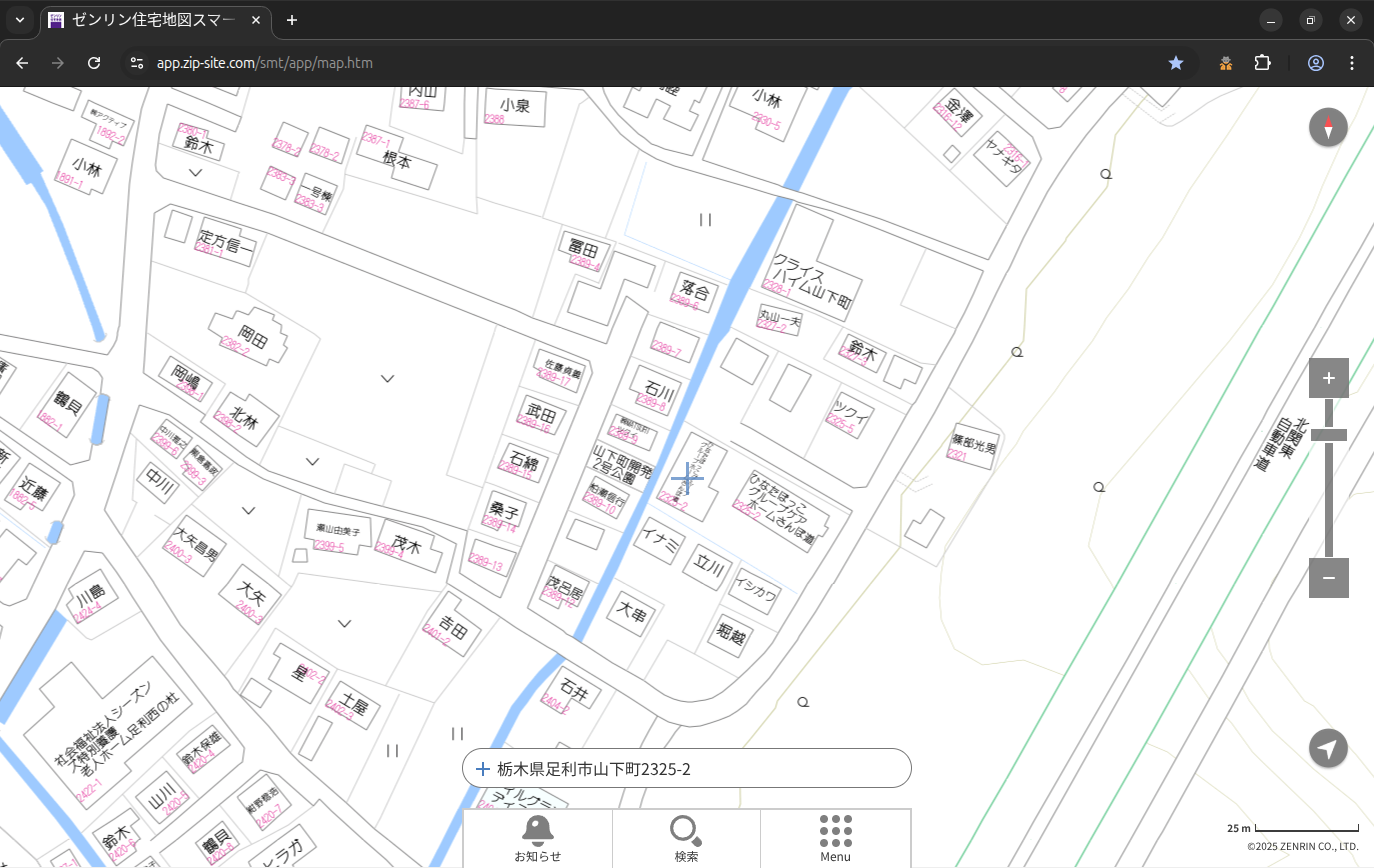Expand the tab search dropdown arrow

[x=19, y=20]
